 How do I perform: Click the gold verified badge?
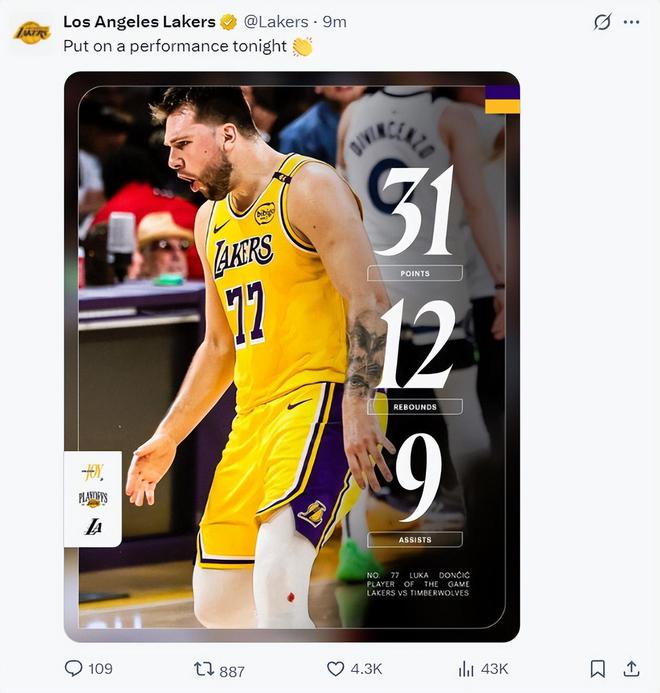tap(229, 22)
